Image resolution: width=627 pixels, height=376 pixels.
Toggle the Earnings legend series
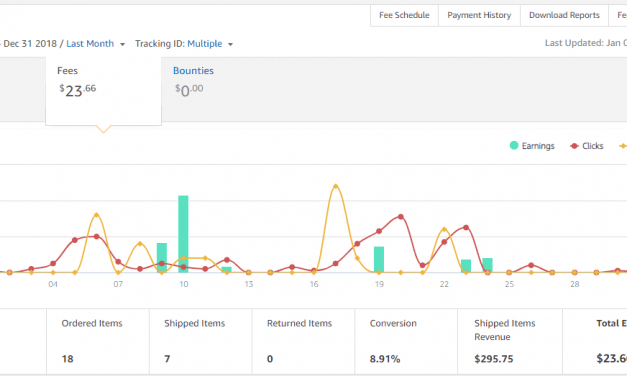(532, 146)
